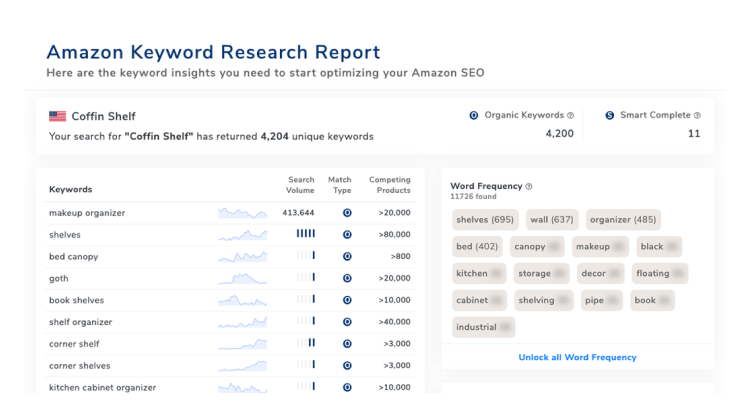Click the Unlock all Word Frequency link
The image size is (750, 417).
[x=577, y=357]
